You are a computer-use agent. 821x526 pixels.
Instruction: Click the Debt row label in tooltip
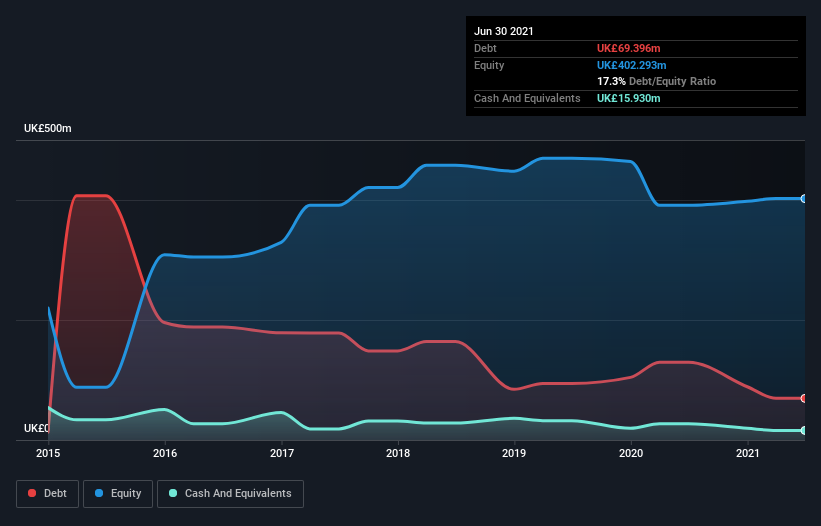point(485,48)
